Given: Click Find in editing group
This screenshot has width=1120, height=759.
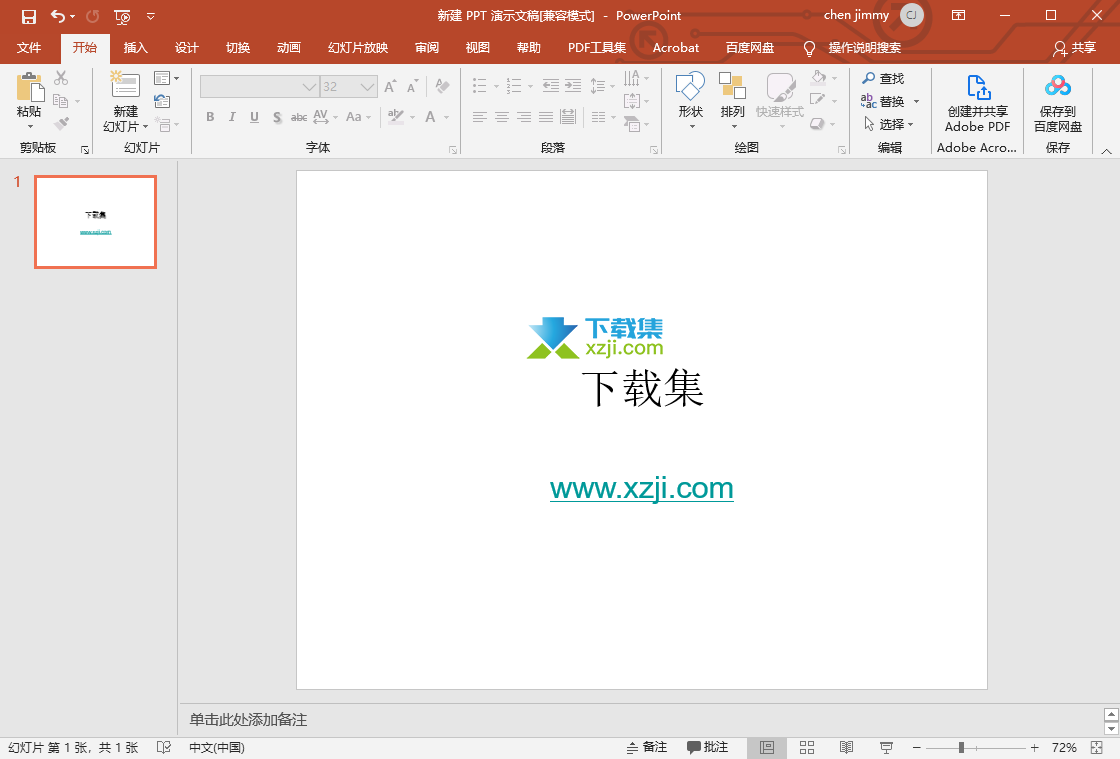Looking at the screenshot, I should pos(883,78).
